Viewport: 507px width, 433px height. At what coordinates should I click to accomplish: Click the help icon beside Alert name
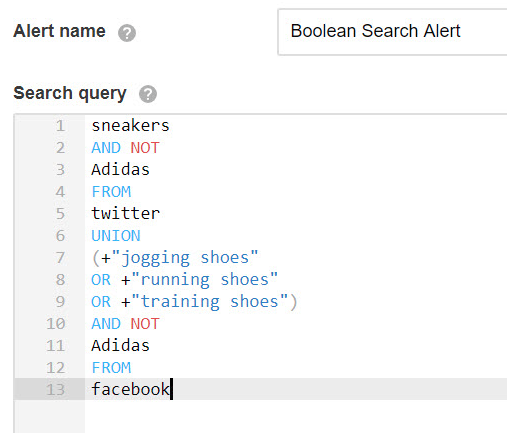point(127,33)
